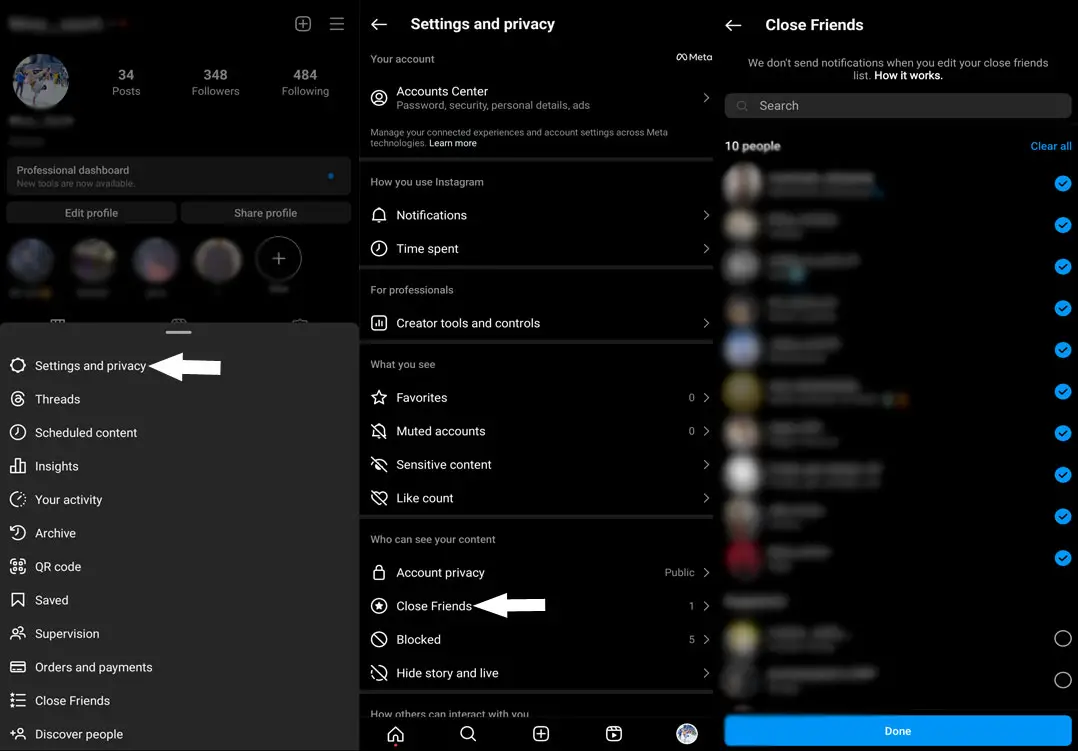Add a new story highlight with plus circle
Viewport: 1078px width, 751px height.
pos(278,259)
